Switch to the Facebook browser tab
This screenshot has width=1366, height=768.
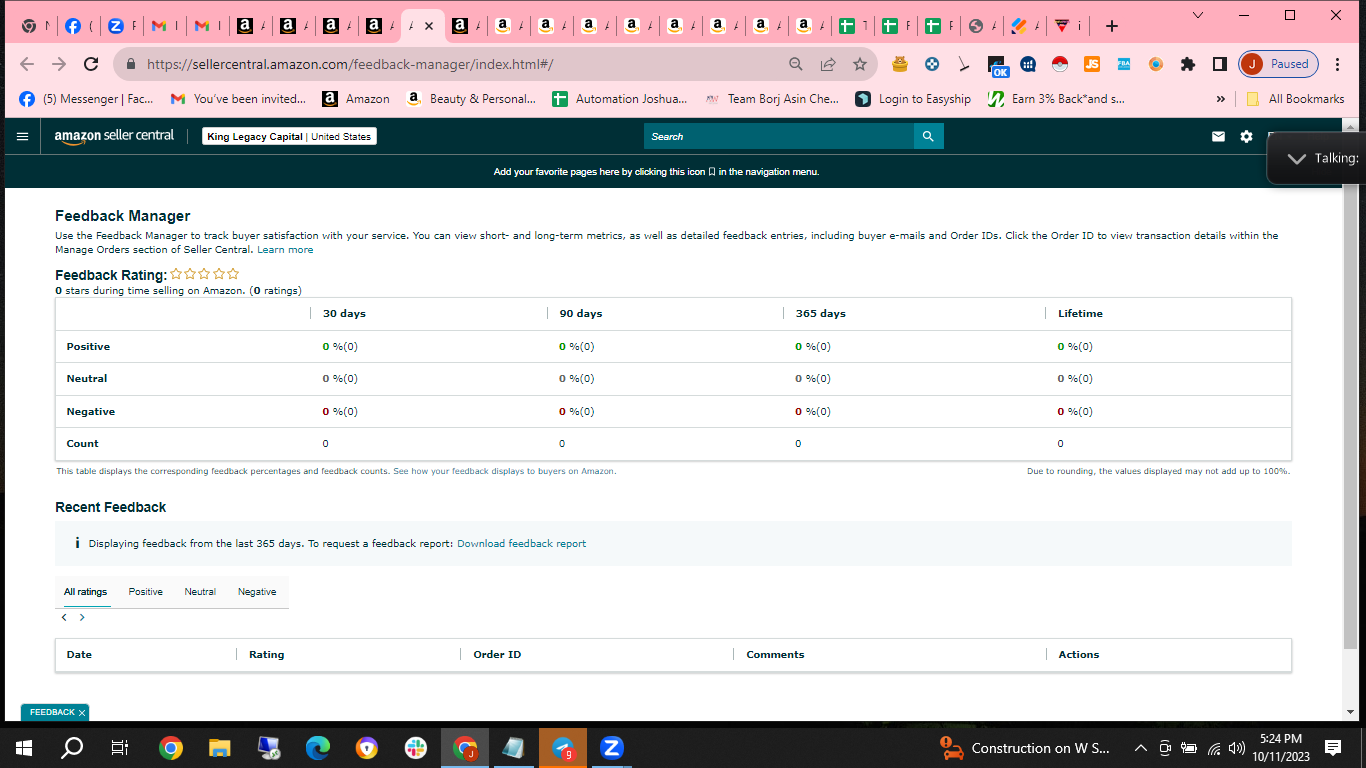coord(78,27)
